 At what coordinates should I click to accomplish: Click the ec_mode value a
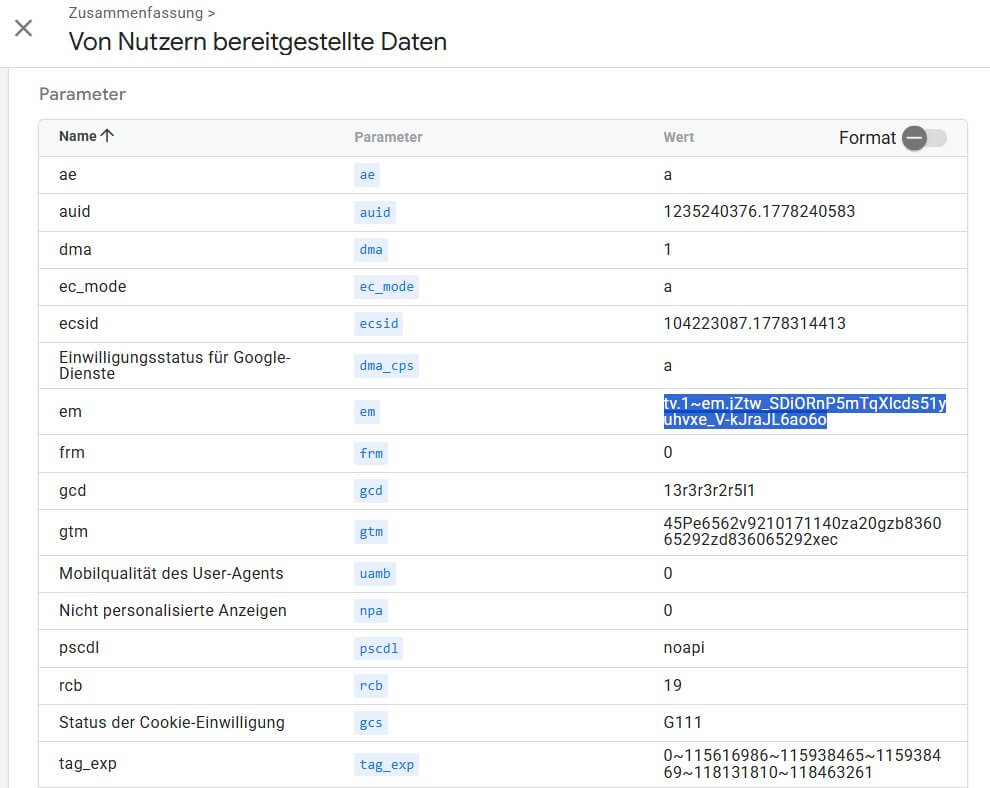(x=667, y=287)
